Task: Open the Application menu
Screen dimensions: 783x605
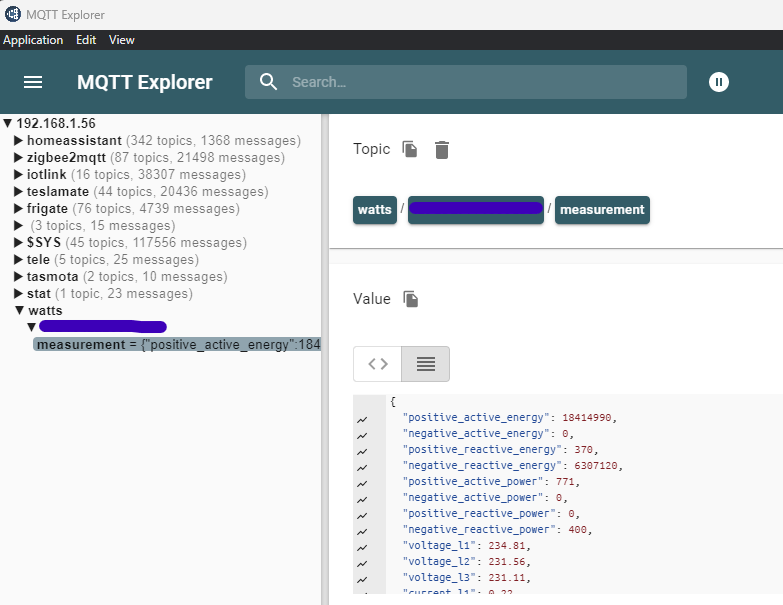Action: point(33,40)
